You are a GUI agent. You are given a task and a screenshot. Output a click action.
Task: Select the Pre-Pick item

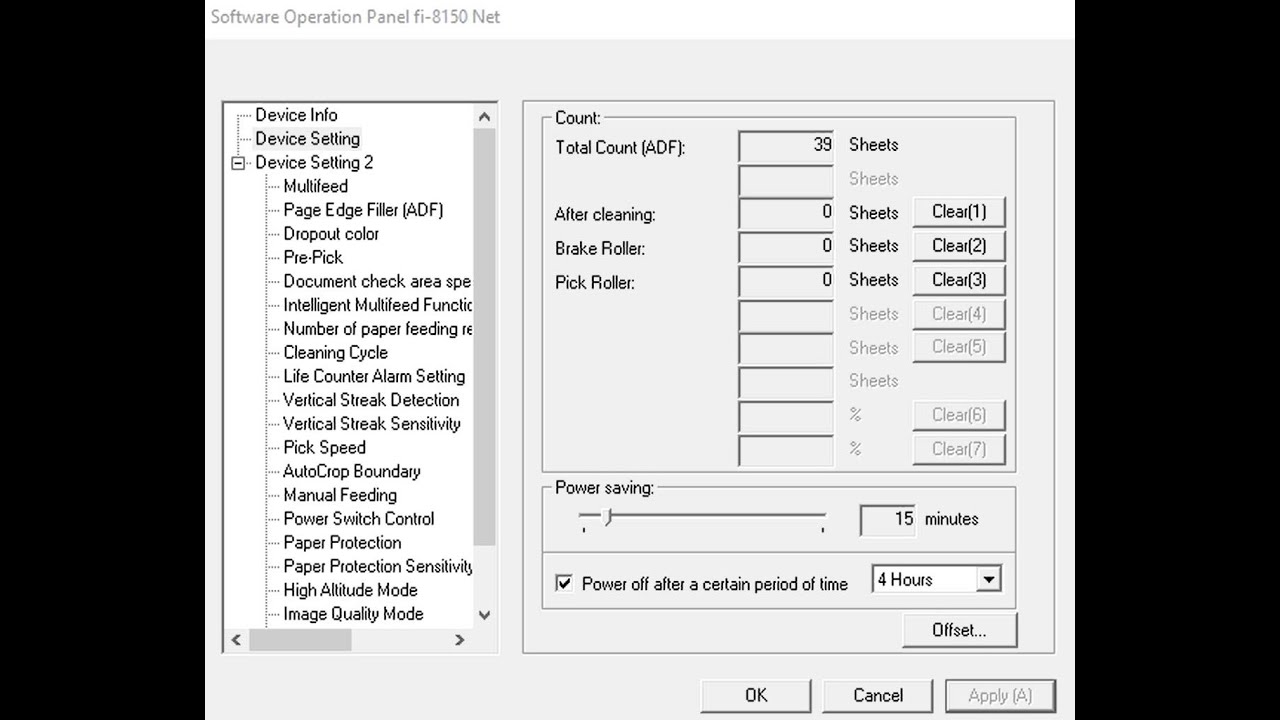[313, 257]
